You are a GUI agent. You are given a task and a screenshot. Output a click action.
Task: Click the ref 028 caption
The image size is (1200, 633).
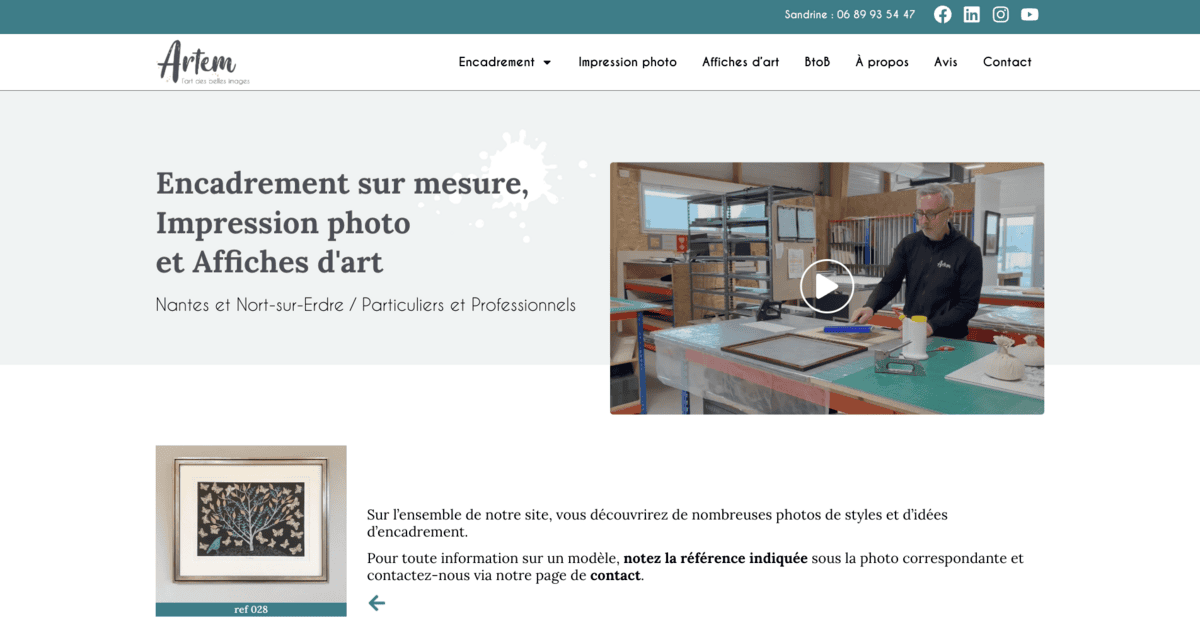coord(251,609)
